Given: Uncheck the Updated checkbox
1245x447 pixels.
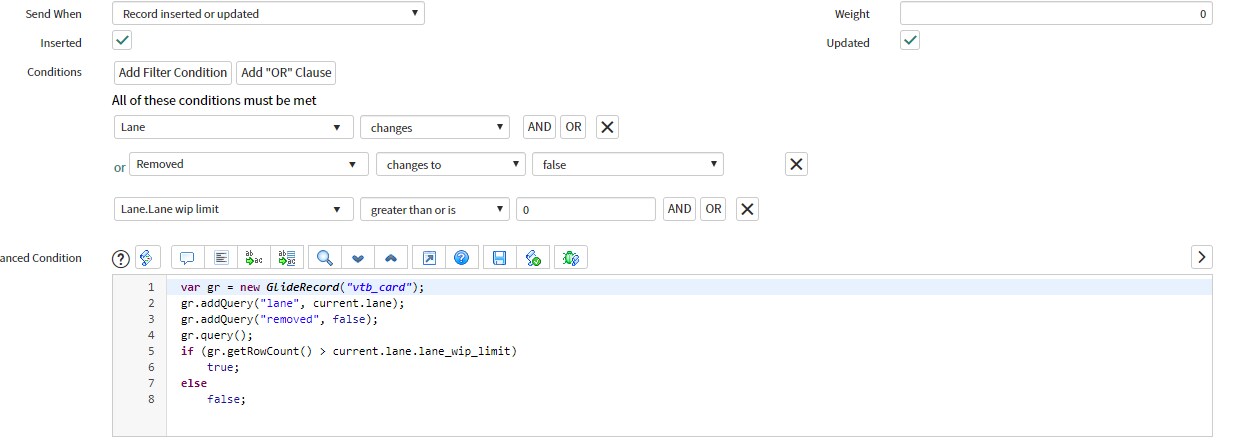Looking at the screenshot, I should [910, 41].
